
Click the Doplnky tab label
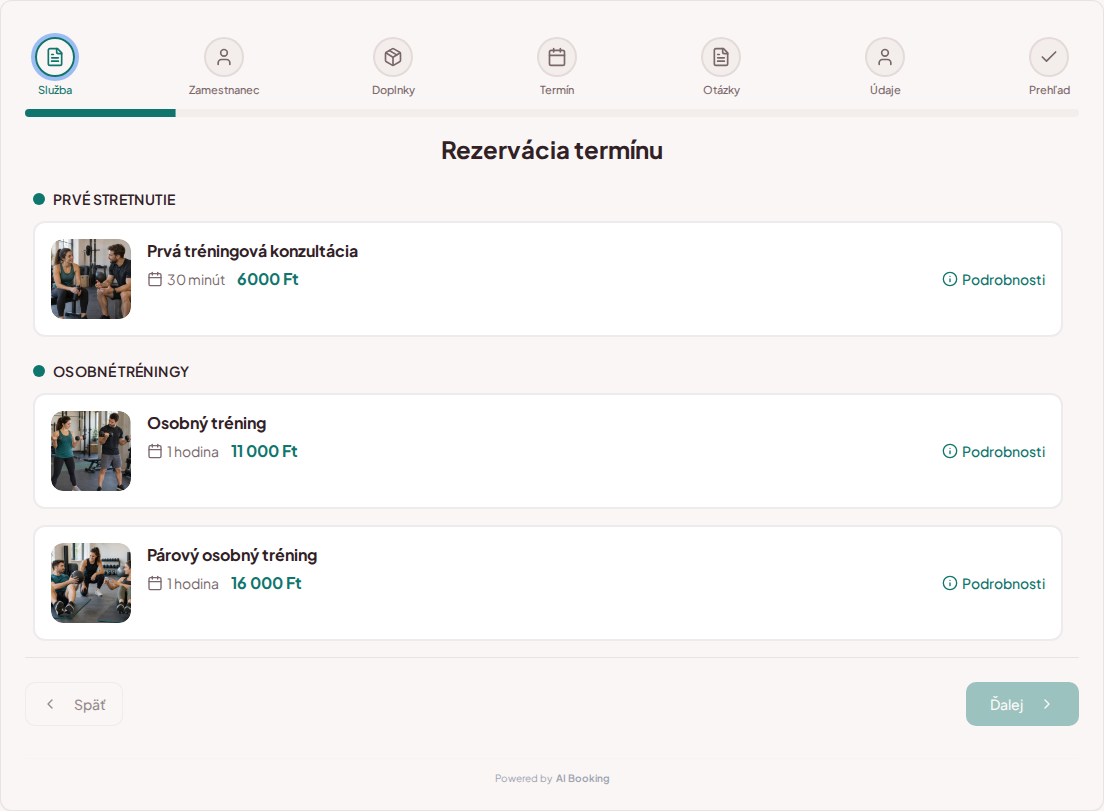394,90
